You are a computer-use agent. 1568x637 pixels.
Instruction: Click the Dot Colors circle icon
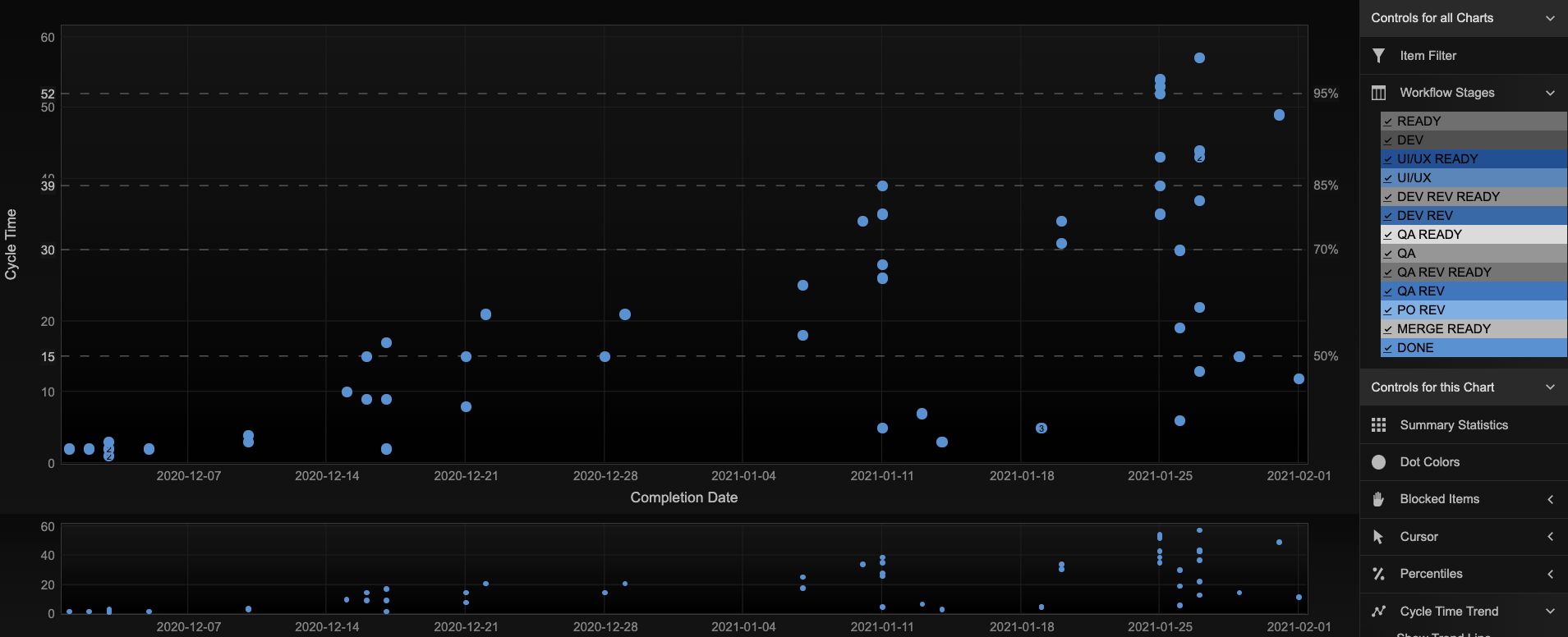point(1378,462)
